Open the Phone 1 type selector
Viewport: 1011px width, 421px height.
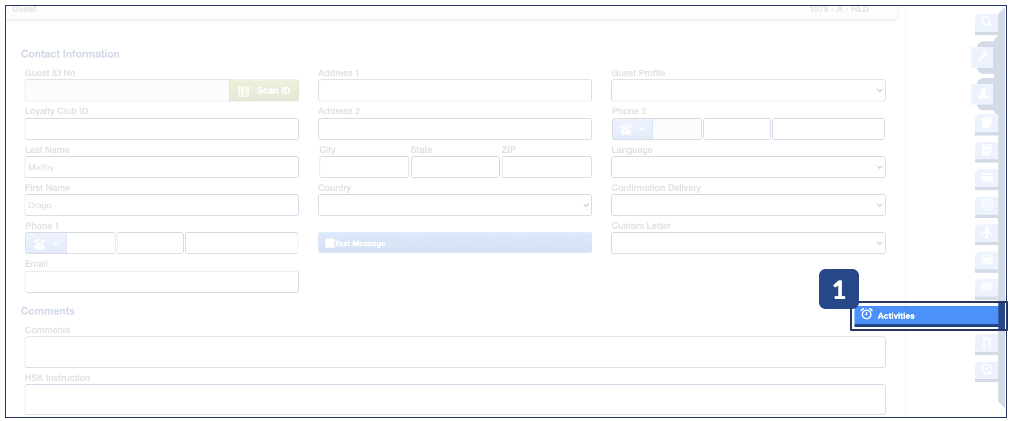46,243
